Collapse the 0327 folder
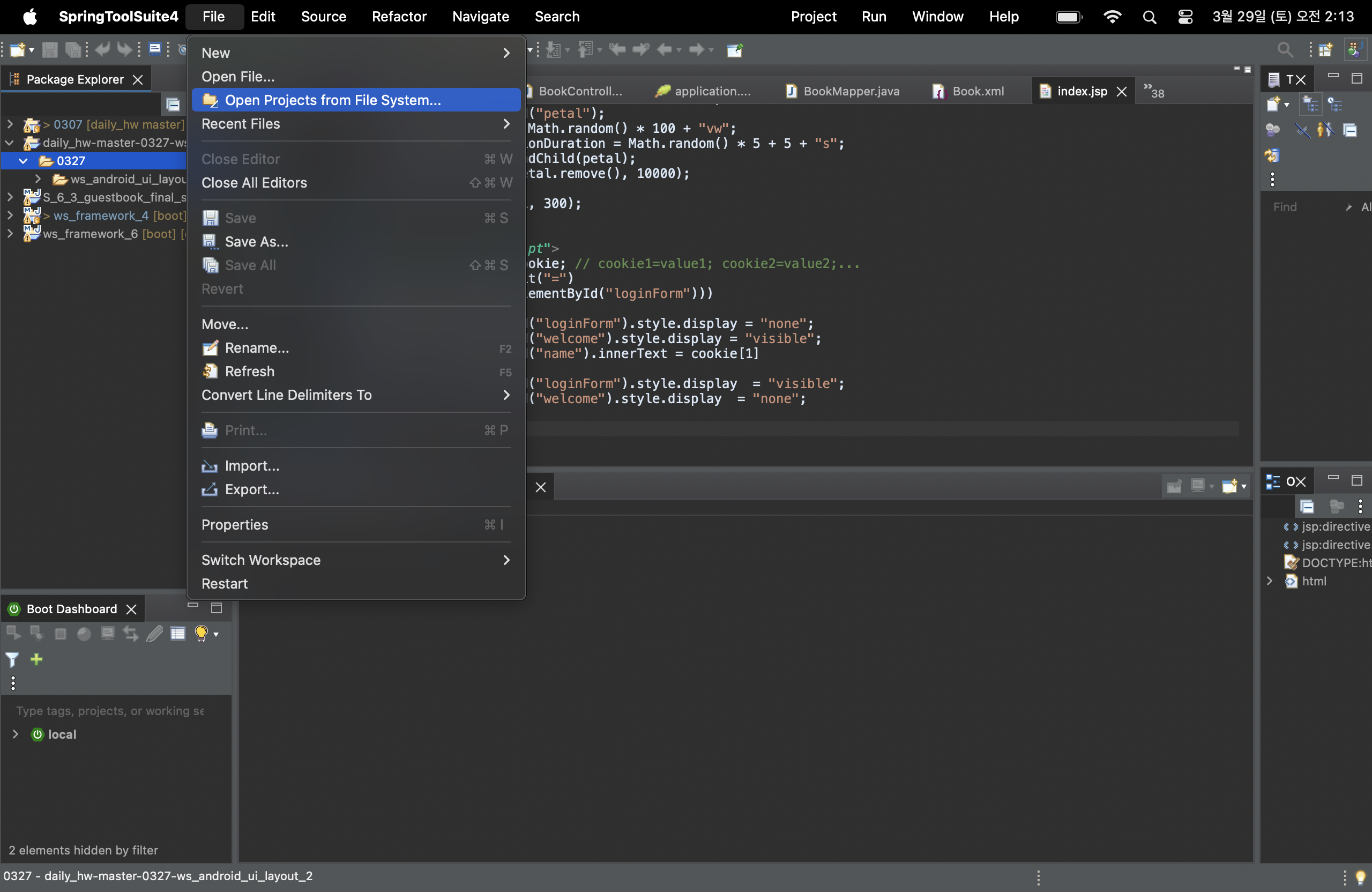 coord(23,161)
